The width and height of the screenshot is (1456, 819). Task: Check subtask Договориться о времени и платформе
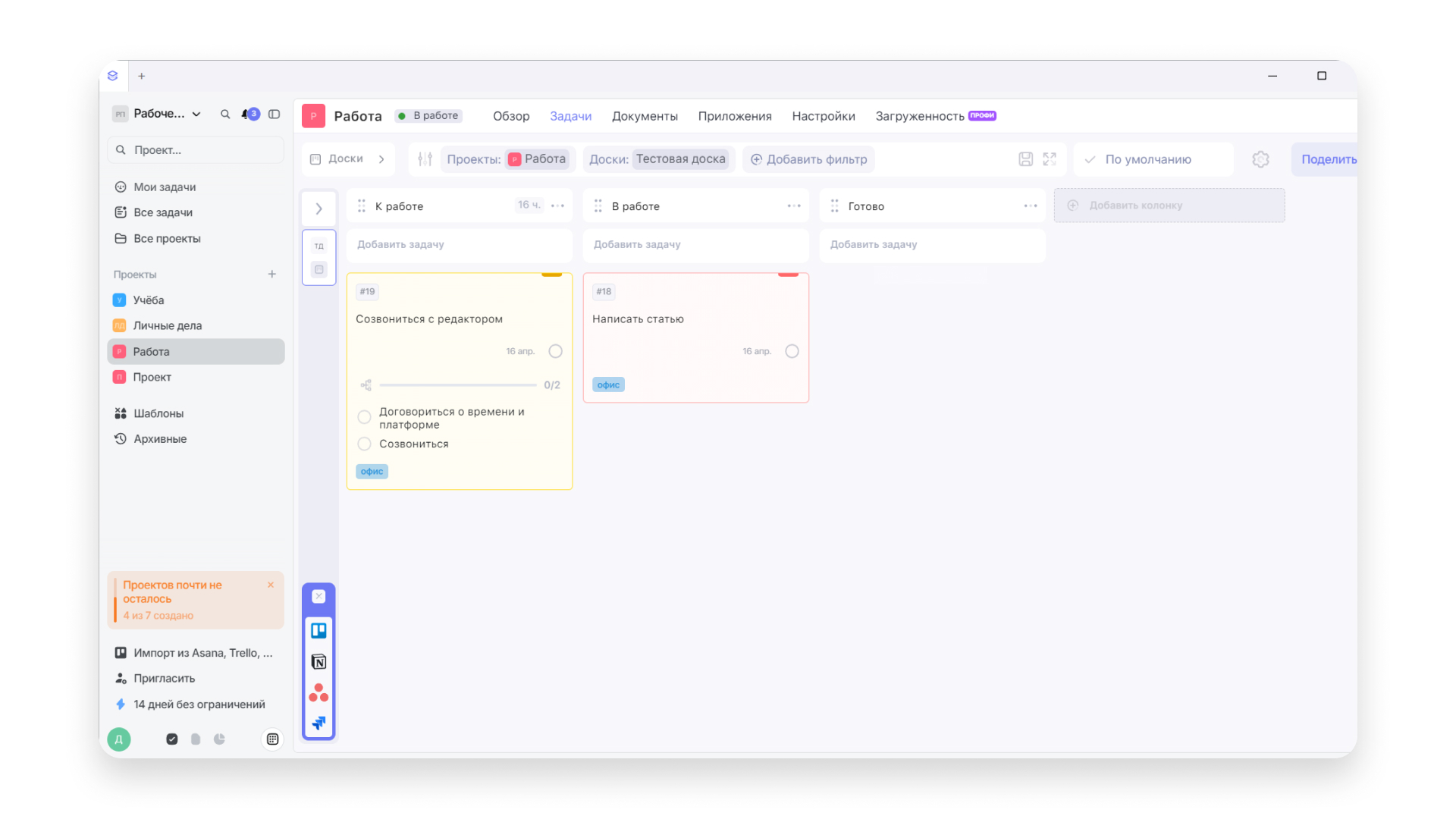click(364, 417)
